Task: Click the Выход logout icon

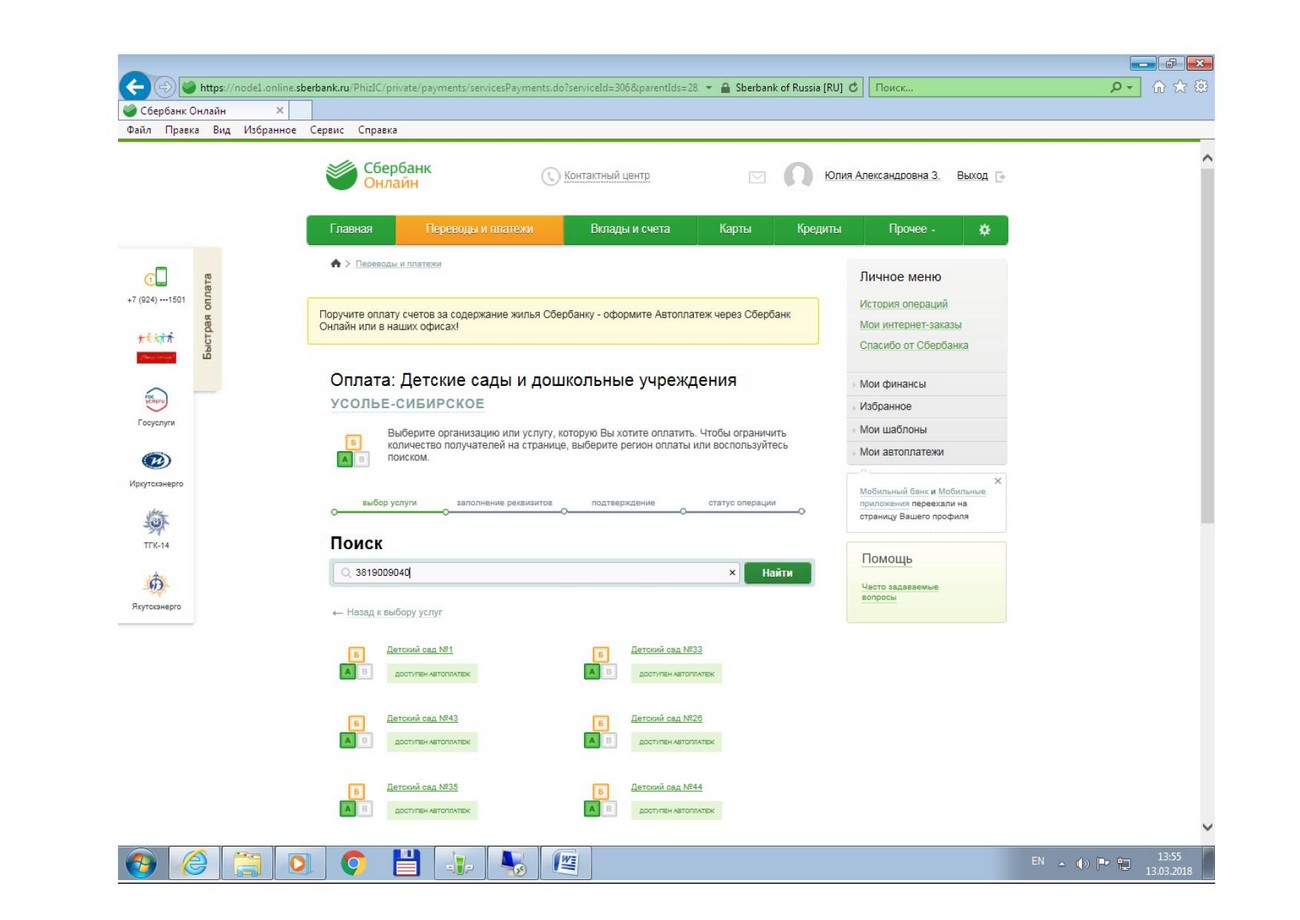Action: click(1000, 177)
